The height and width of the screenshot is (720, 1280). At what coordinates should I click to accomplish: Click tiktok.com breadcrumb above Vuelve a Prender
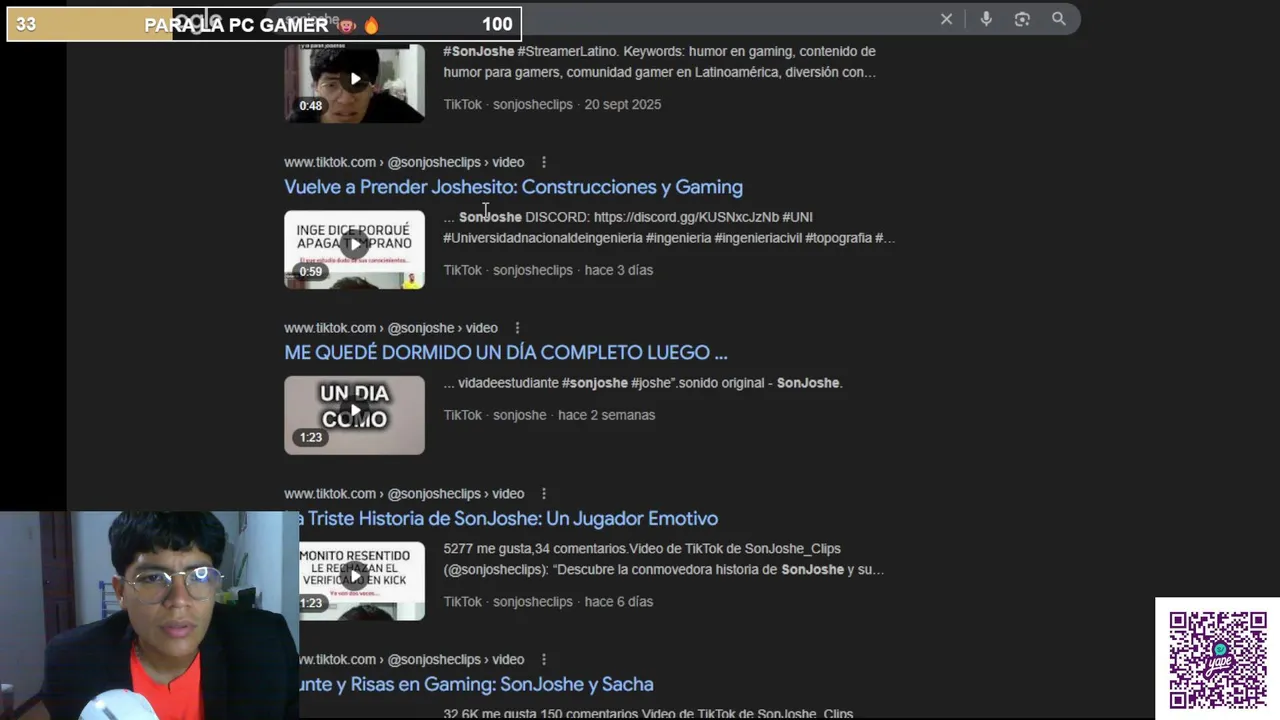[x=404, y=162]
